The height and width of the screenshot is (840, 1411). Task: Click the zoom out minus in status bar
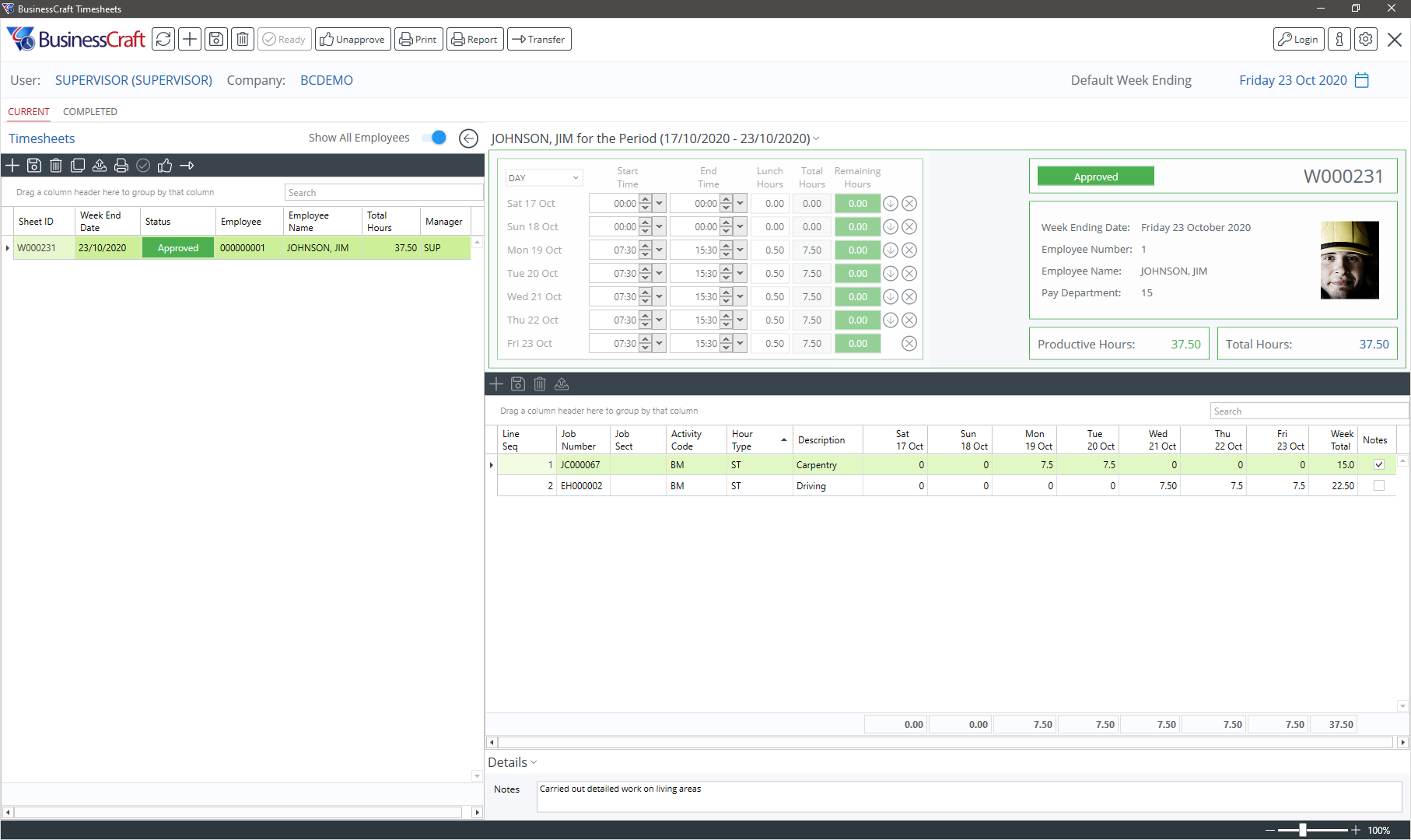(x=1270, y=830)
